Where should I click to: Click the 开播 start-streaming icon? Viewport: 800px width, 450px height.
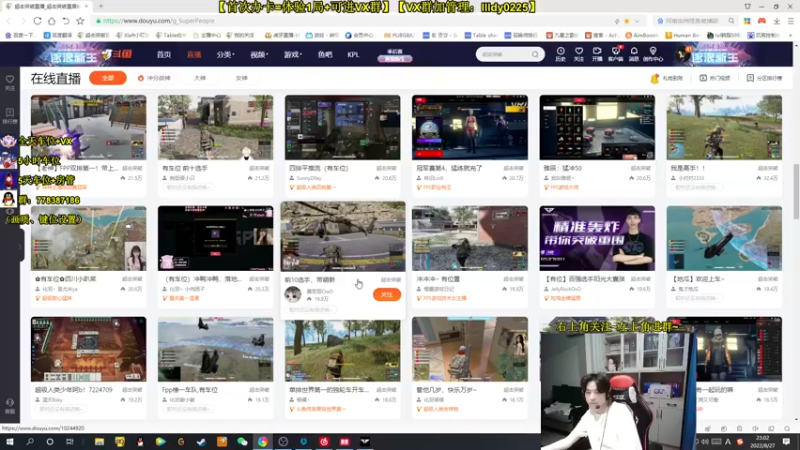pos(597,54)
